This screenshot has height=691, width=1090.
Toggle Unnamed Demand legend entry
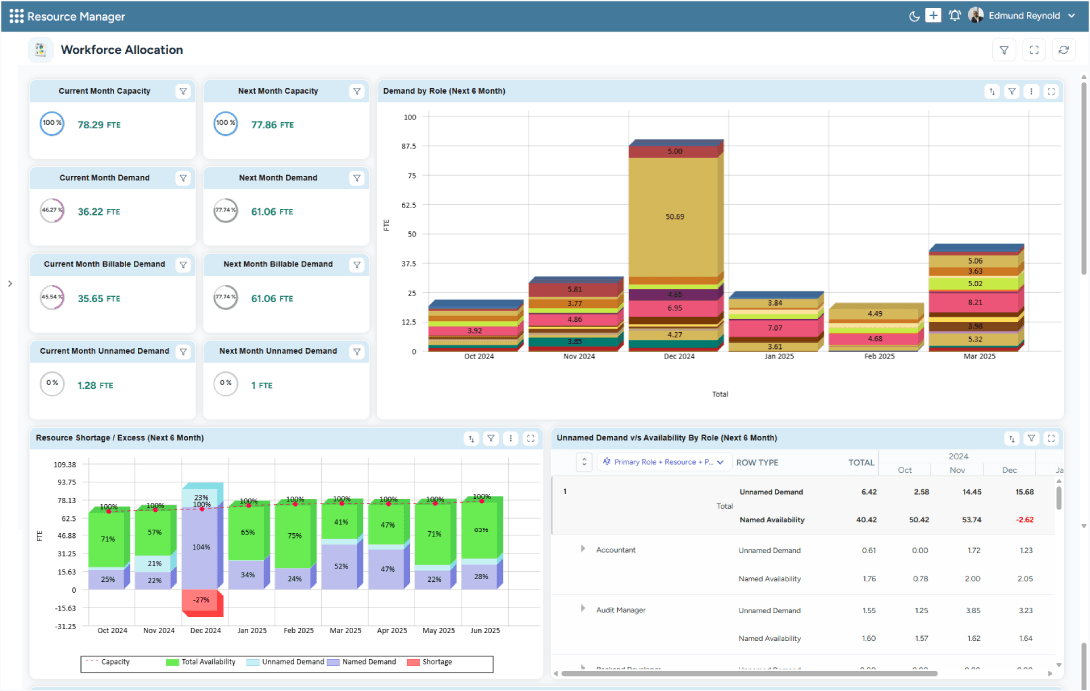[x=285, y=662]
